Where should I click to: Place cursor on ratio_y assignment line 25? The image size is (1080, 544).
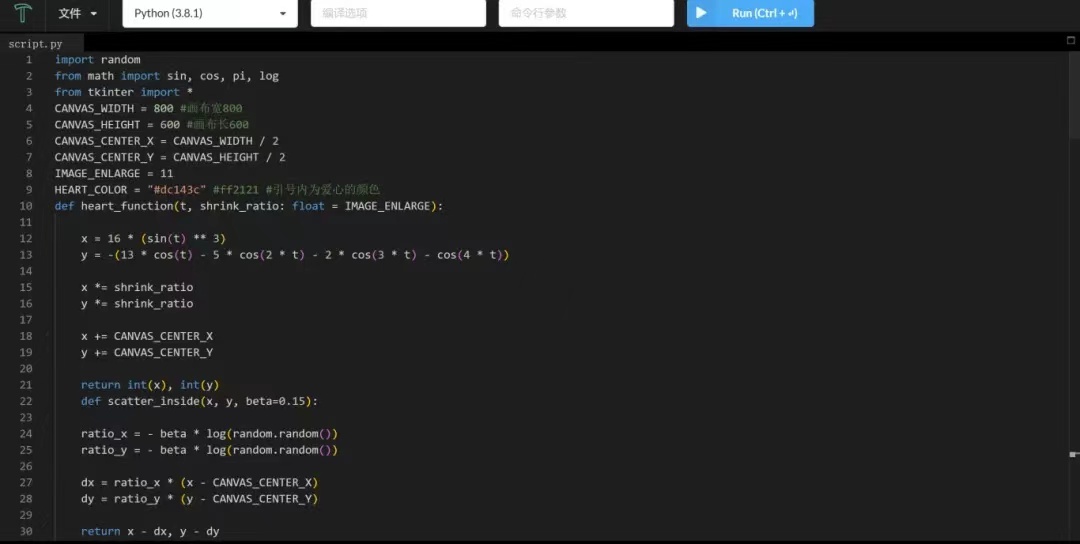pos(209,450)
